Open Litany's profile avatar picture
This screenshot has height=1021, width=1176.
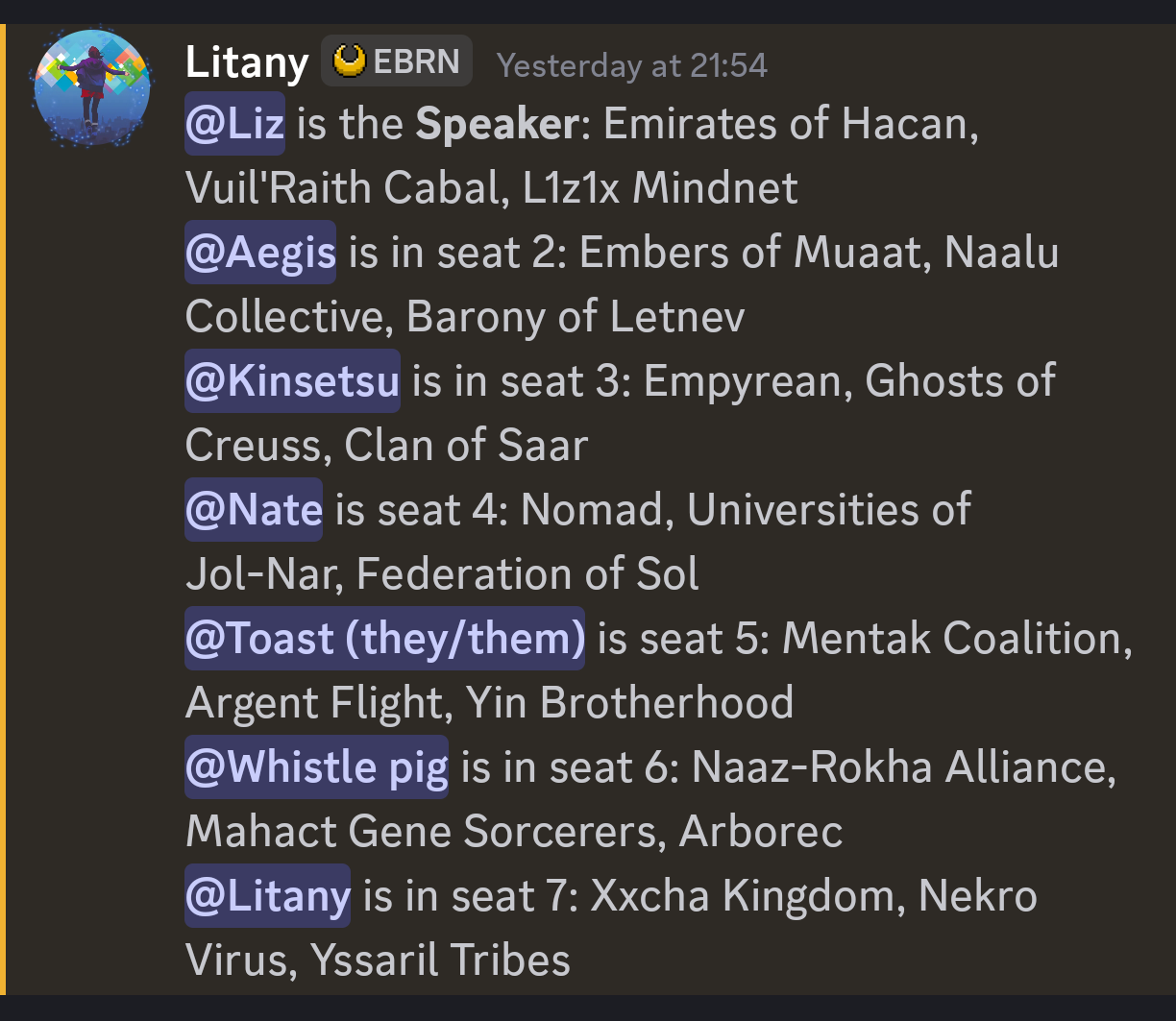tap(92, 88)
